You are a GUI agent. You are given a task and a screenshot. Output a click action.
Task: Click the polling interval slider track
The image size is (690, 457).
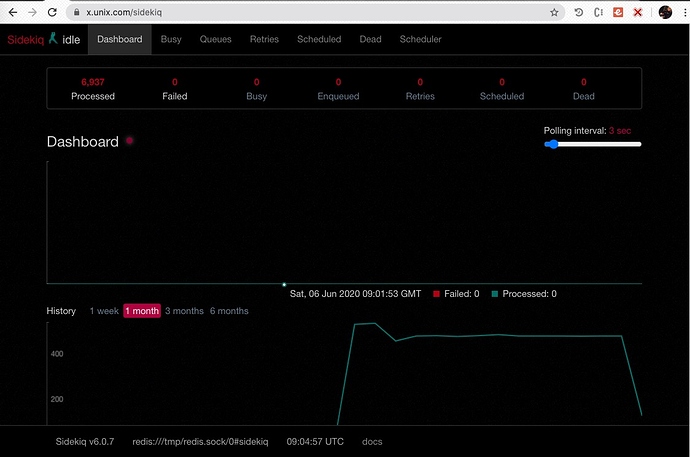pos(593,144)
